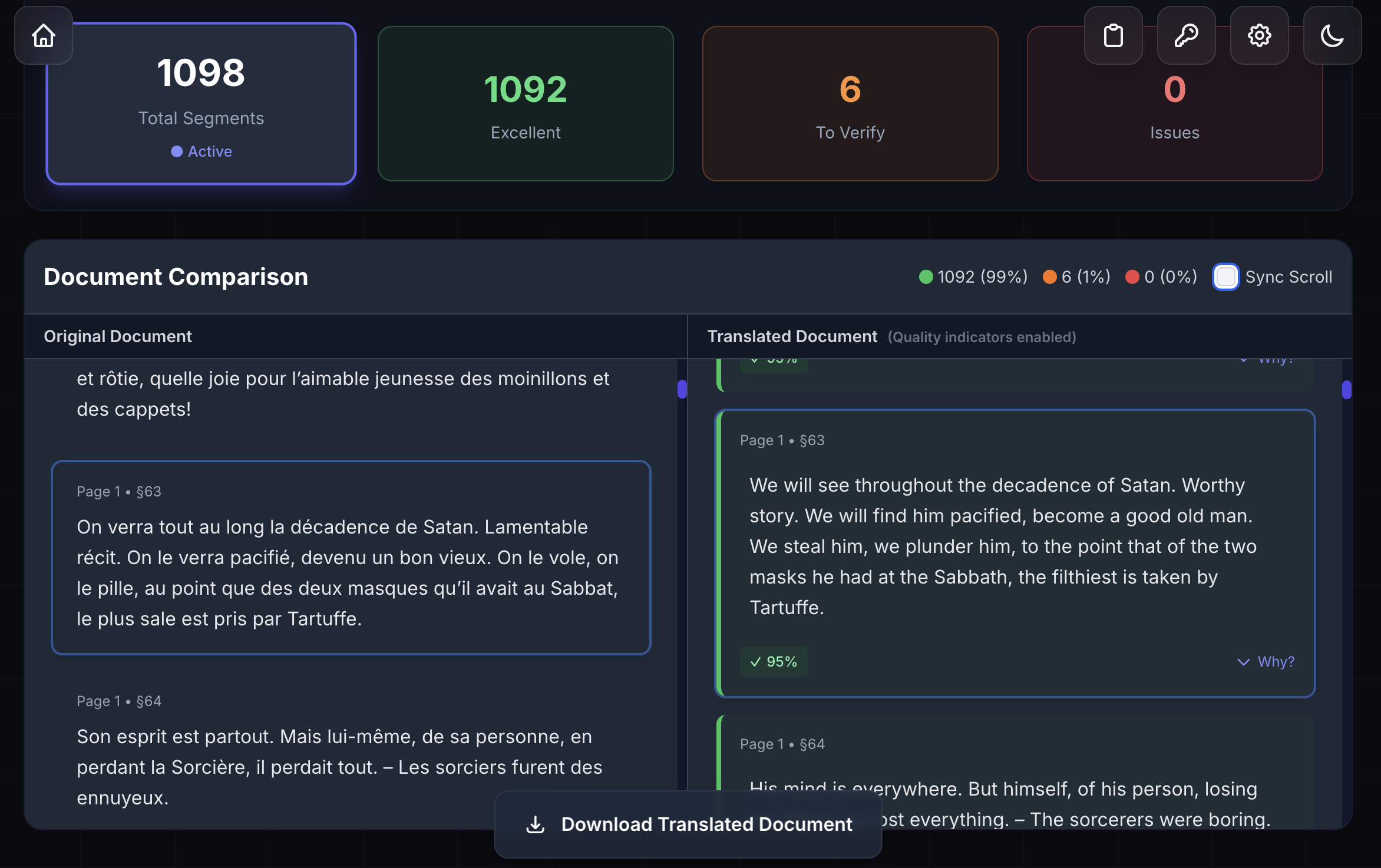Select original segment §63 text box
1381x868 pixels.
(351, 557)
